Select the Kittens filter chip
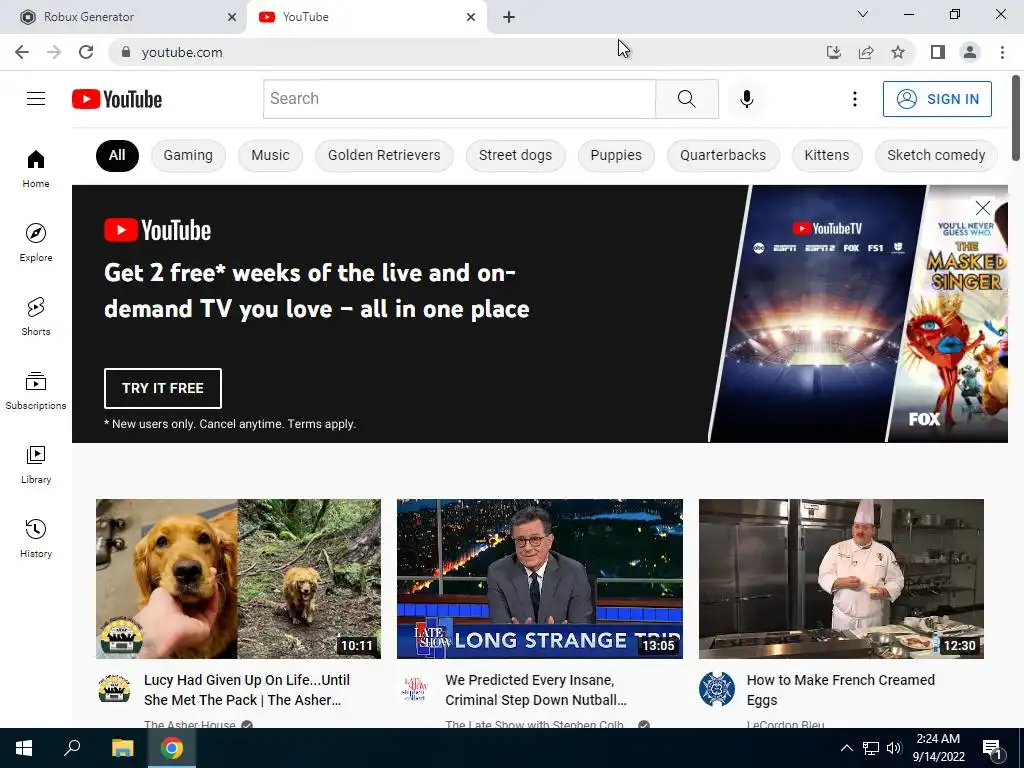1024x768 pixels. click(827, 155)
